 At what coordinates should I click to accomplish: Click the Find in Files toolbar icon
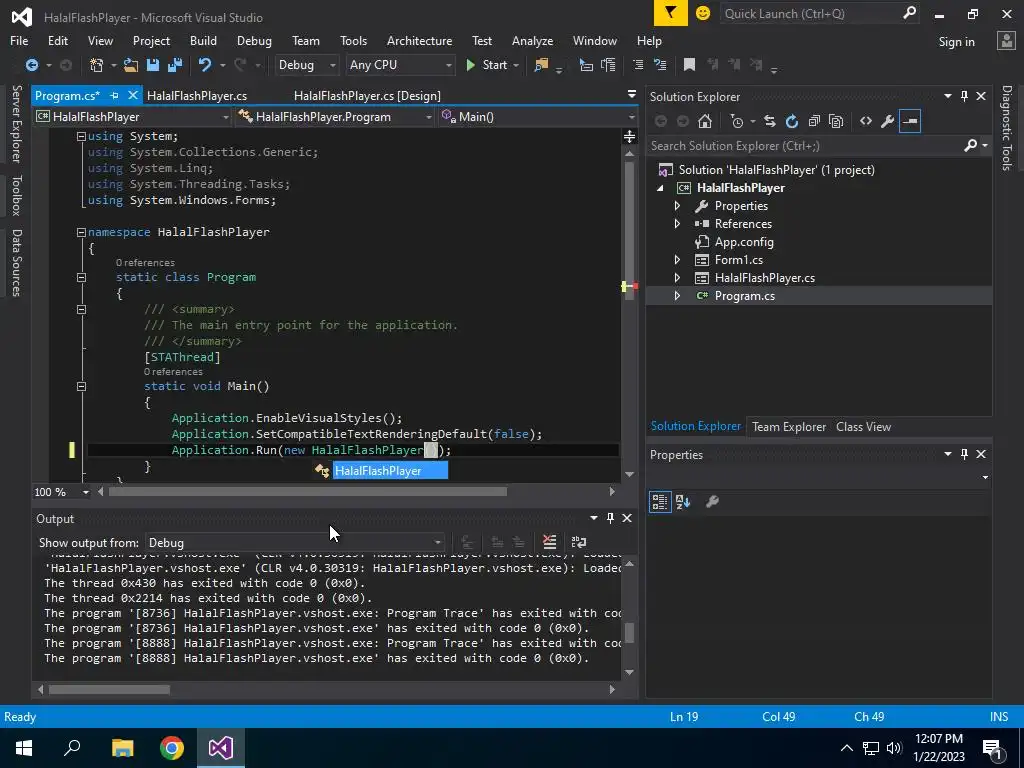541,65
